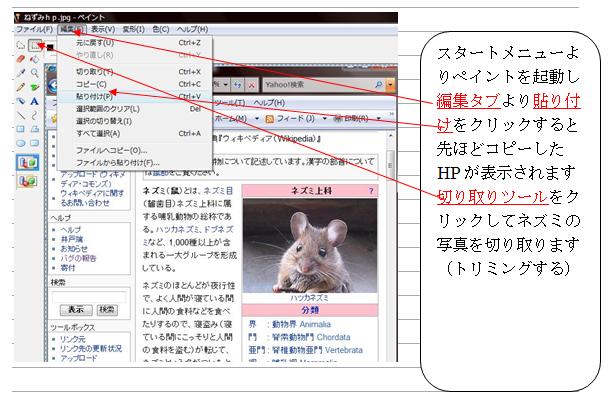The width and height of the screenshot is (613, 398).
Task: Select the Free-Form Select tool
Action: [21, 46]
